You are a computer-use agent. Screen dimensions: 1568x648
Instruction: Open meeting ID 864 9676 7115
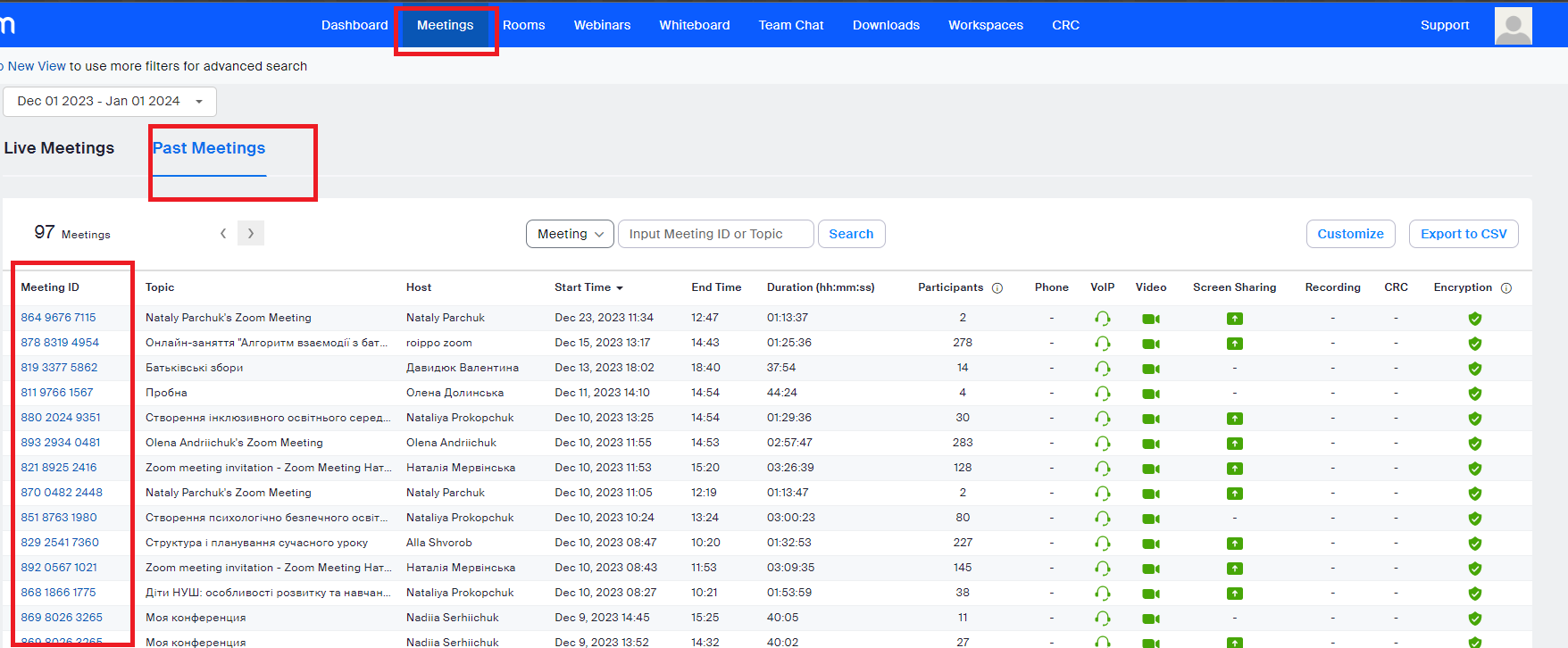(58, 318)
